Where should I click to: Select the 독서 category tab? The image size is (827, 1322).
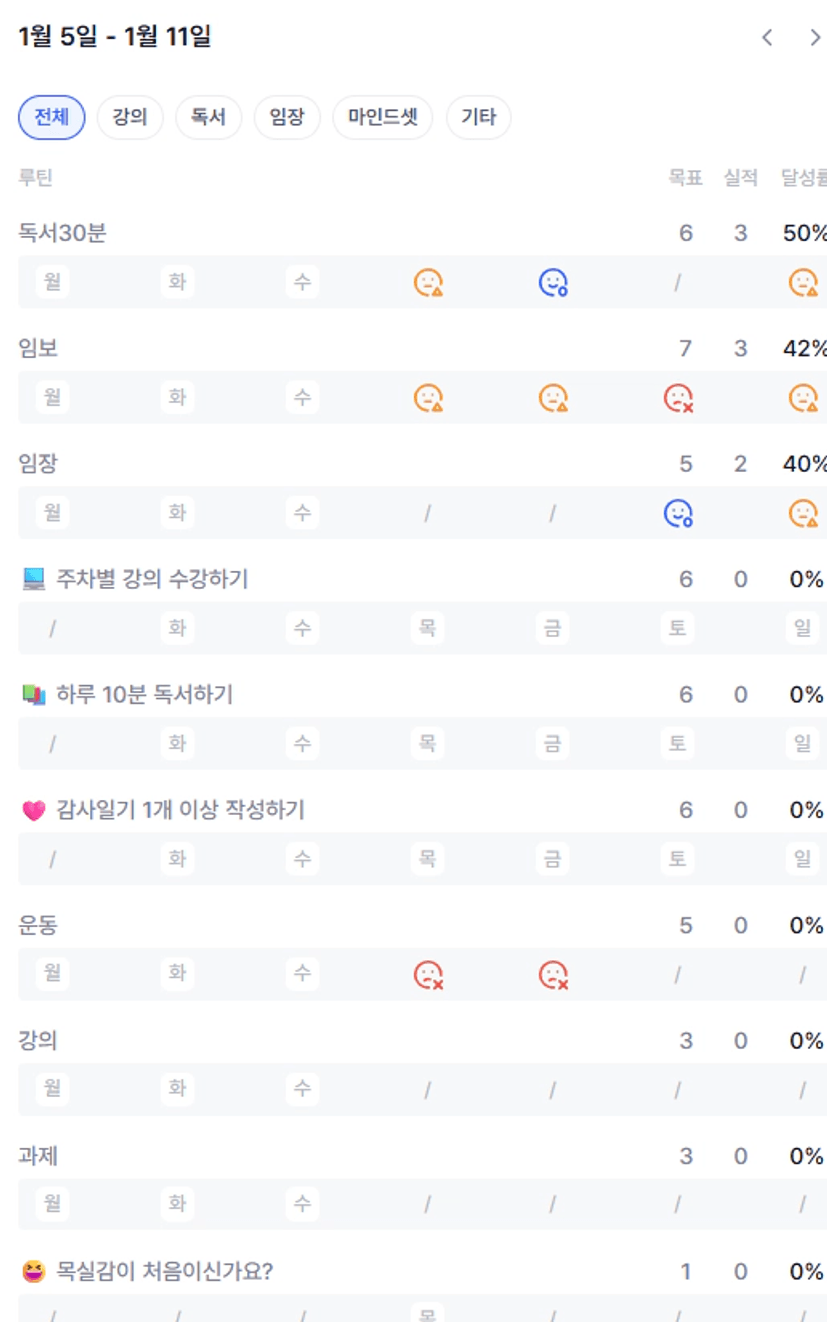(208, 118)
